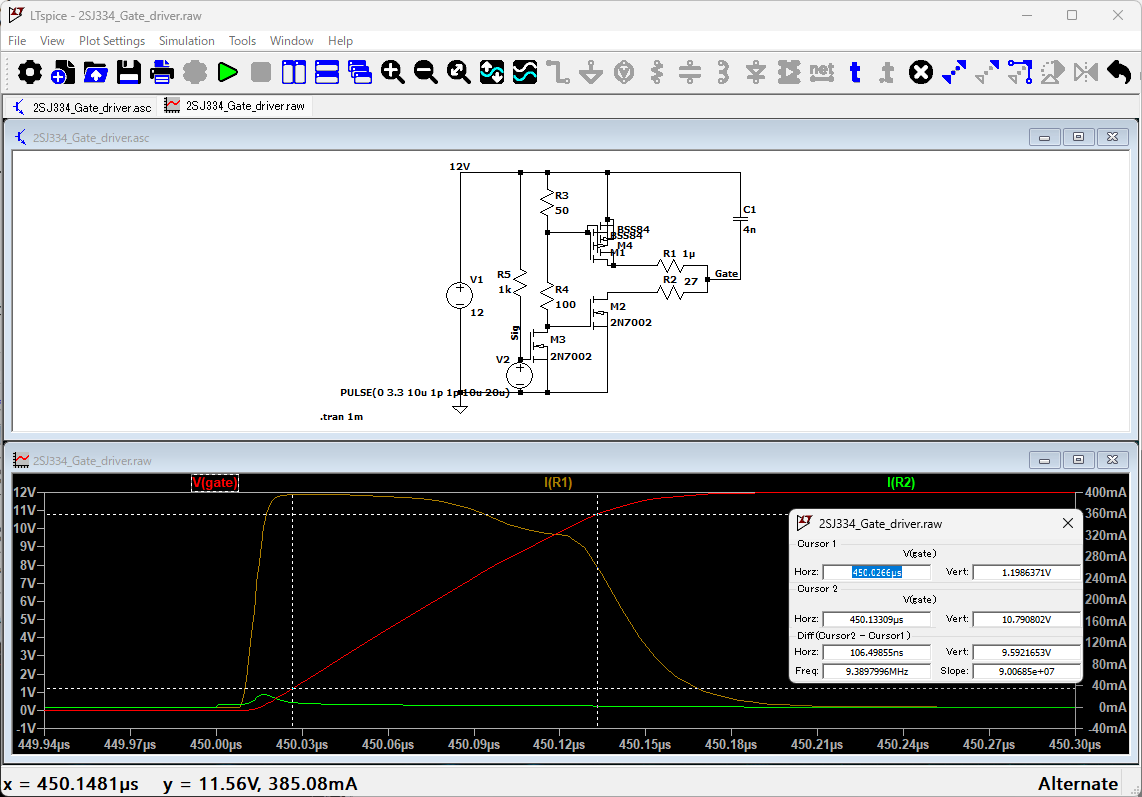Click the Zoom in magnifier icon
The height and width of the screenshot is (797, 1142).
[x=392, y=72]
